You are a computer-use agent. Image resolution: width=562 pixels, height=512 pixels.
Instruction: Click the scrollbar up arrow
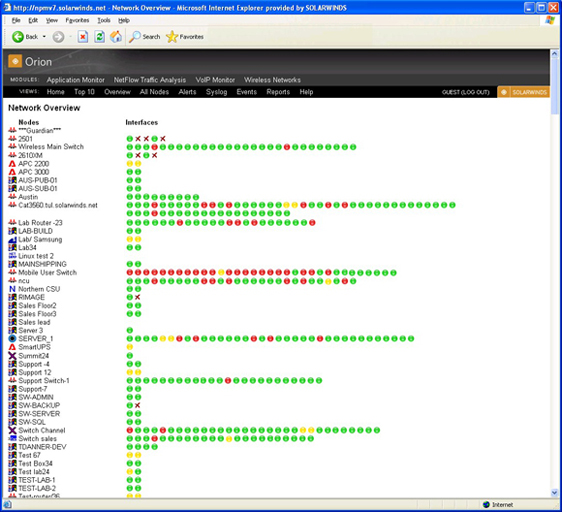tap(554, 54)
